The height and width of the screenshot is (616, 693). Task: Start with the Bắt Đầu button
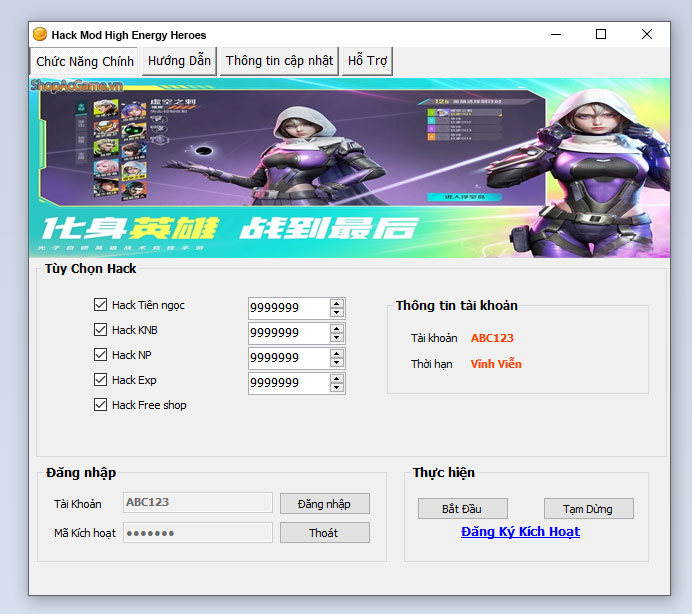[463, 509]
